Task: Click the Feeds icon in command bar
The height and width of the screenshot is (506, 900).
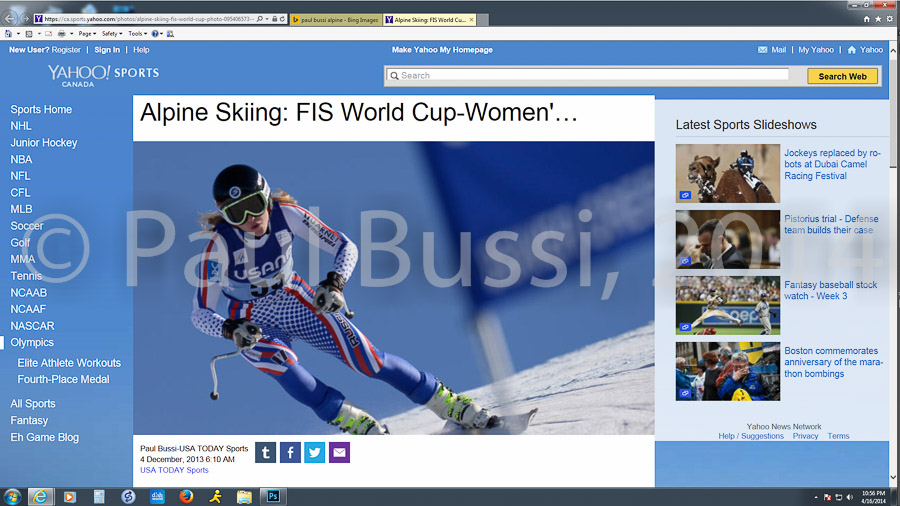Action: pyautogui.click(x=29, y=34)
